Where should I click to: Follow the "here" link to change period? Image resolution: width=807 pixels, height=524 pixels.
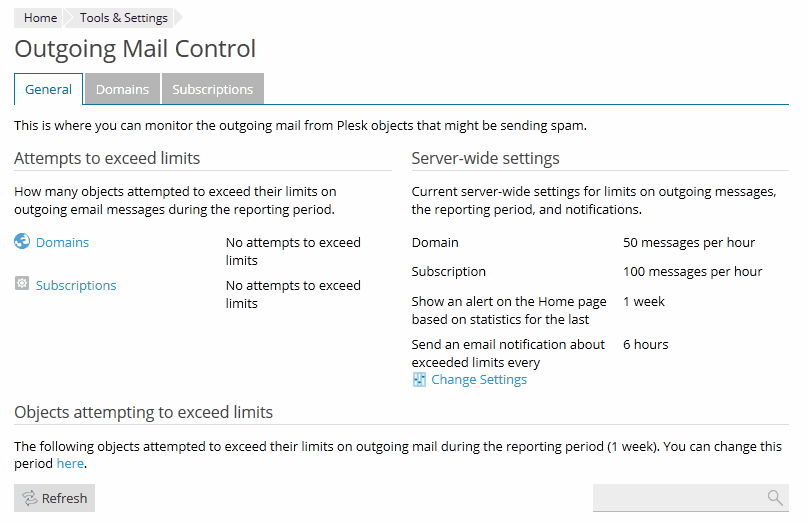pyautogui.click(x=70, y=464)
